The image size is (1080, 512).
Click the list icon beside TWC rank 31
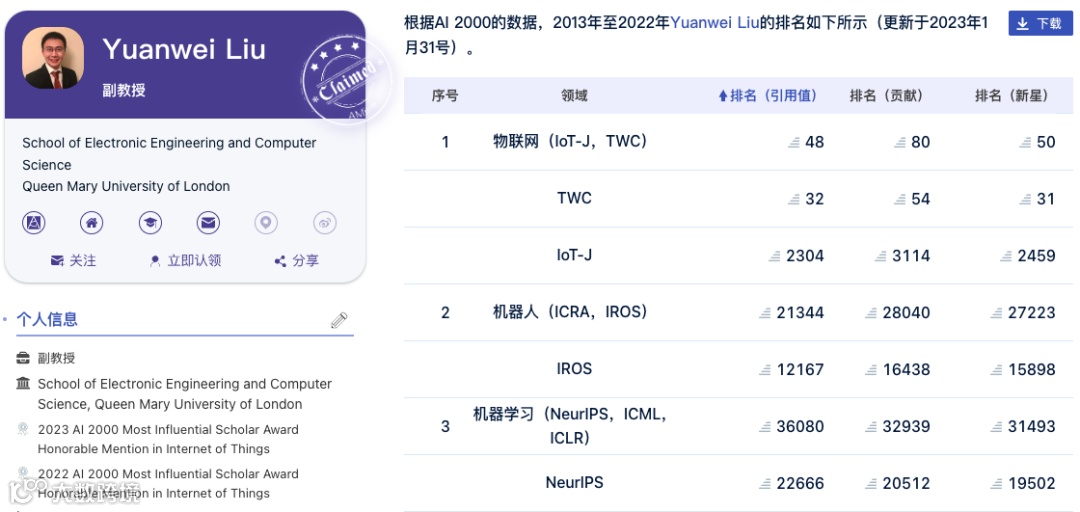tap(1026, 198)
